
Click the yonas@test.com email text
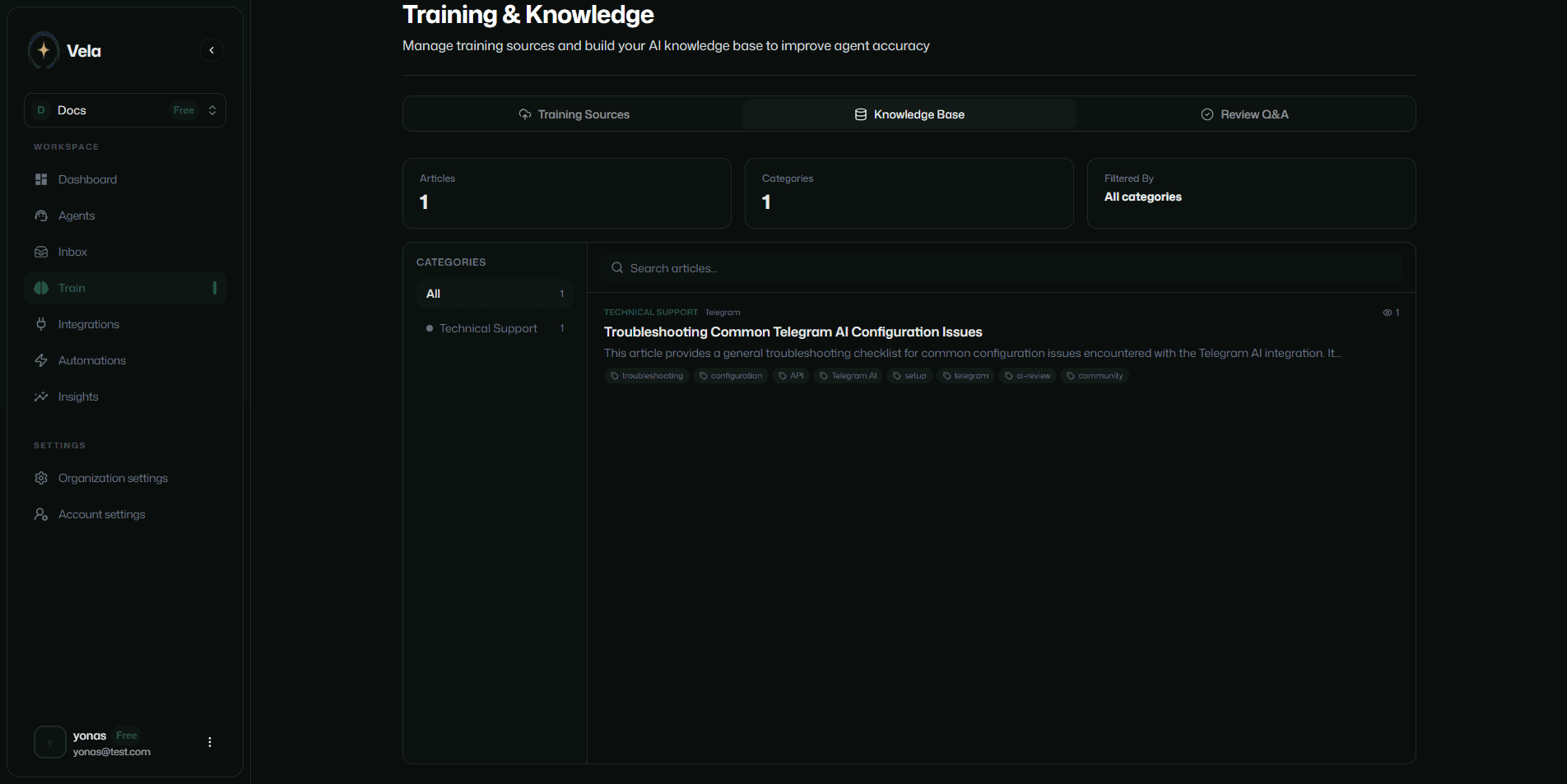click(112, 752)
